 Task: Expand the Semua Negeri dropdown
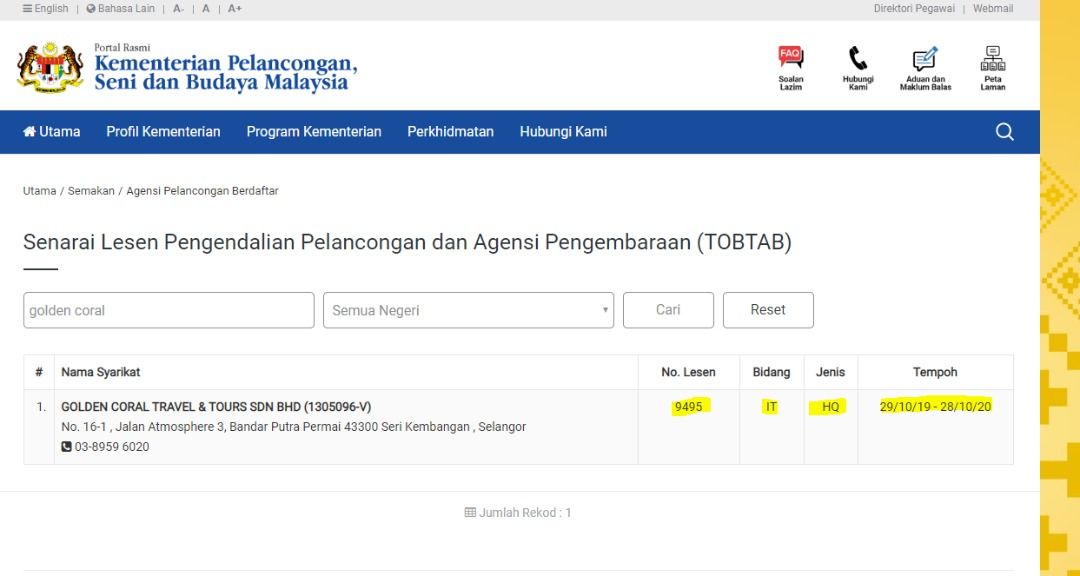point(468,310)
